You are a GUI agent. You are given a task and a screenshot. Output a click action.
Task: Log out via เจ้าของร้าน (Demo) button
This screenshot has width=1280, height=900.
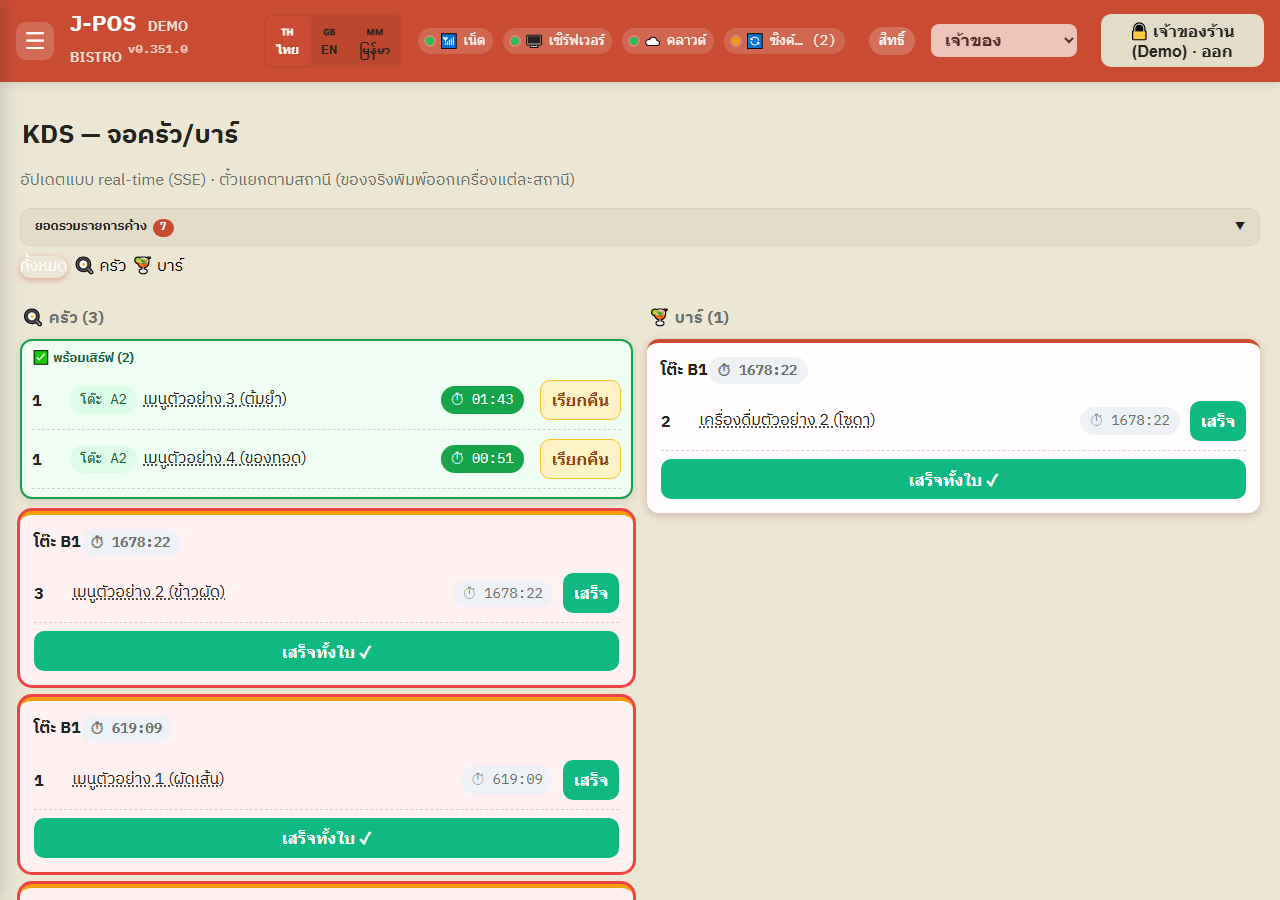coord(1182,41)
